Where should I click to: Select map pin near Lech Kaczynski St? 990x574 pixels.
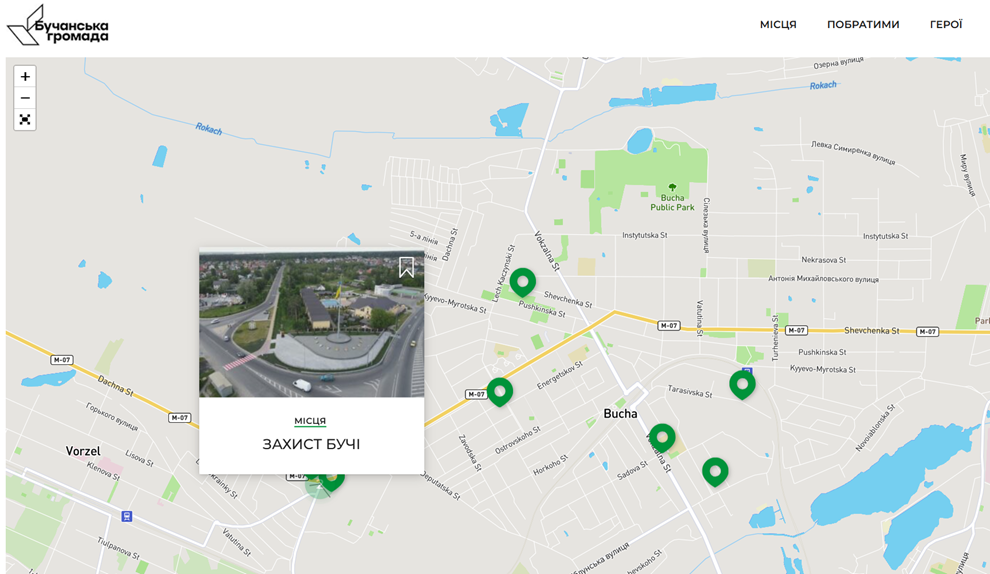point(523,282)
